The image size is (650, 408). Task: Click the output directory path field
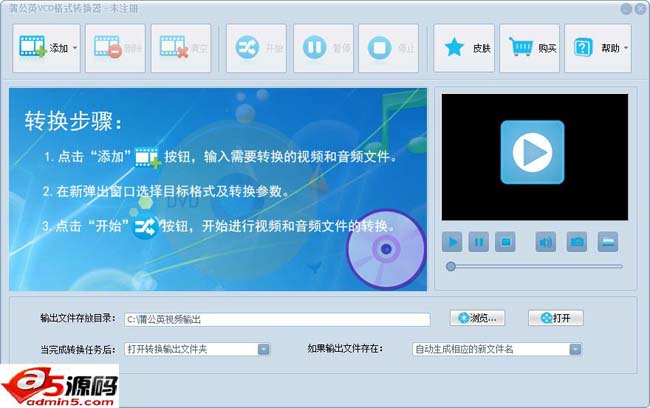pos(277,319)
